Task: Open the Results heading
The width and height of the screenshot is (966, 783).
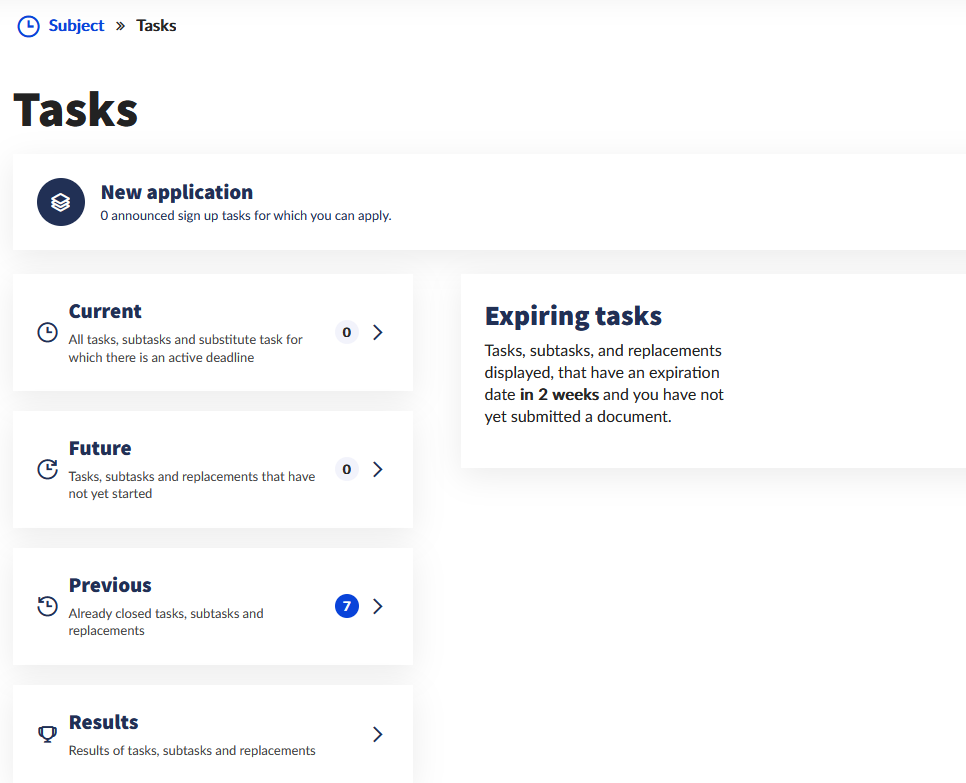Action: (103, 722)
